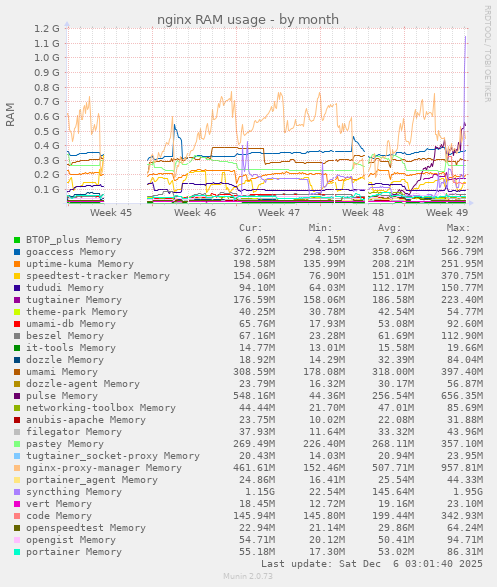497x587 pixels.
Task: Click the pulse dark purple legend swatch
Action: click(17, 396)
